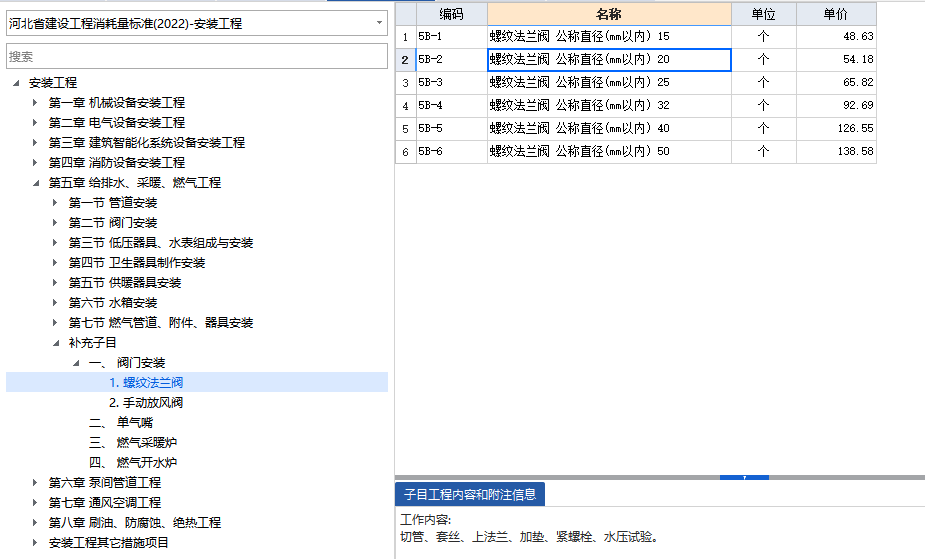Expand 第二章 电气设备安装工程 arrow
Screen dimensions: 925x559
click(x=35, y=123)
